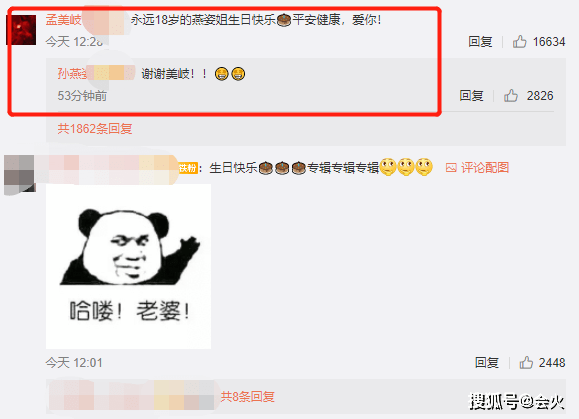
Task: Open the panda 哈喽老婆 meme image
Action: pos(129,267)
